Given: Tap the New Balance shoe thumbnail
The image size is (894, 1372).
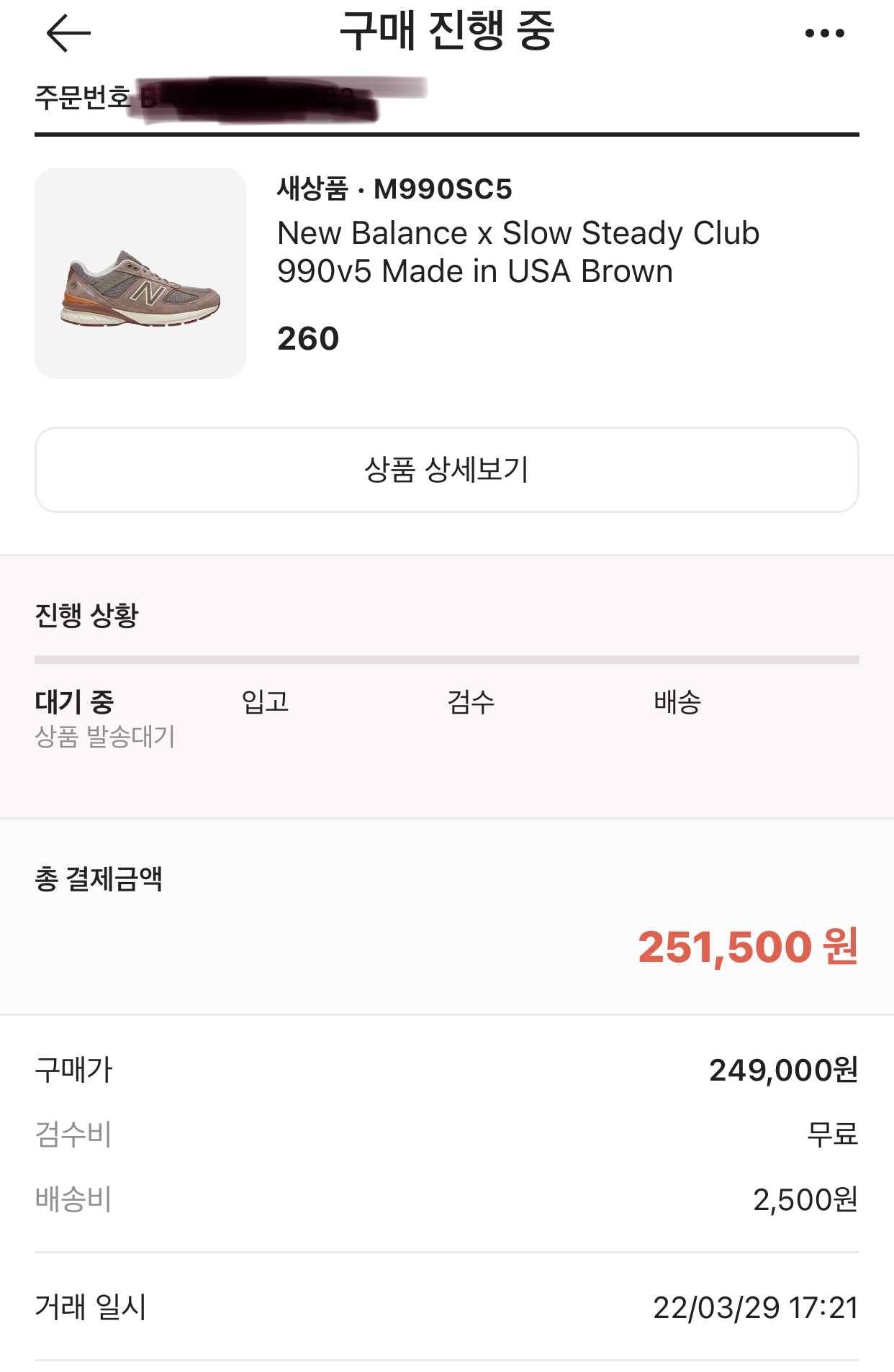Looking at the screenshot, I should [140, 273].
